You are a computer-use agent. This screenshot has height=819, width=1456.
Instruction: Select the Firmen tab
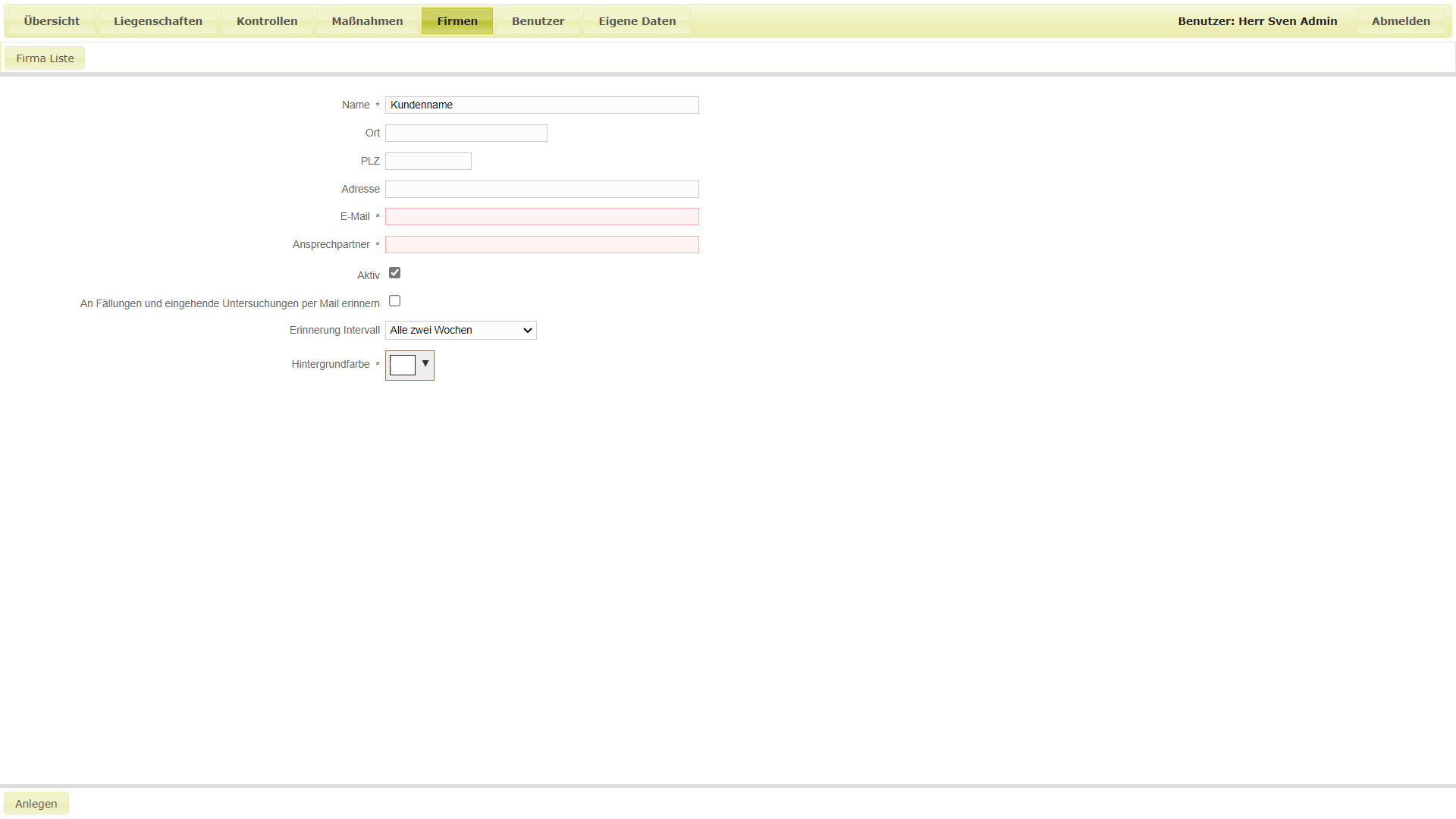click(x=457, y=21)
